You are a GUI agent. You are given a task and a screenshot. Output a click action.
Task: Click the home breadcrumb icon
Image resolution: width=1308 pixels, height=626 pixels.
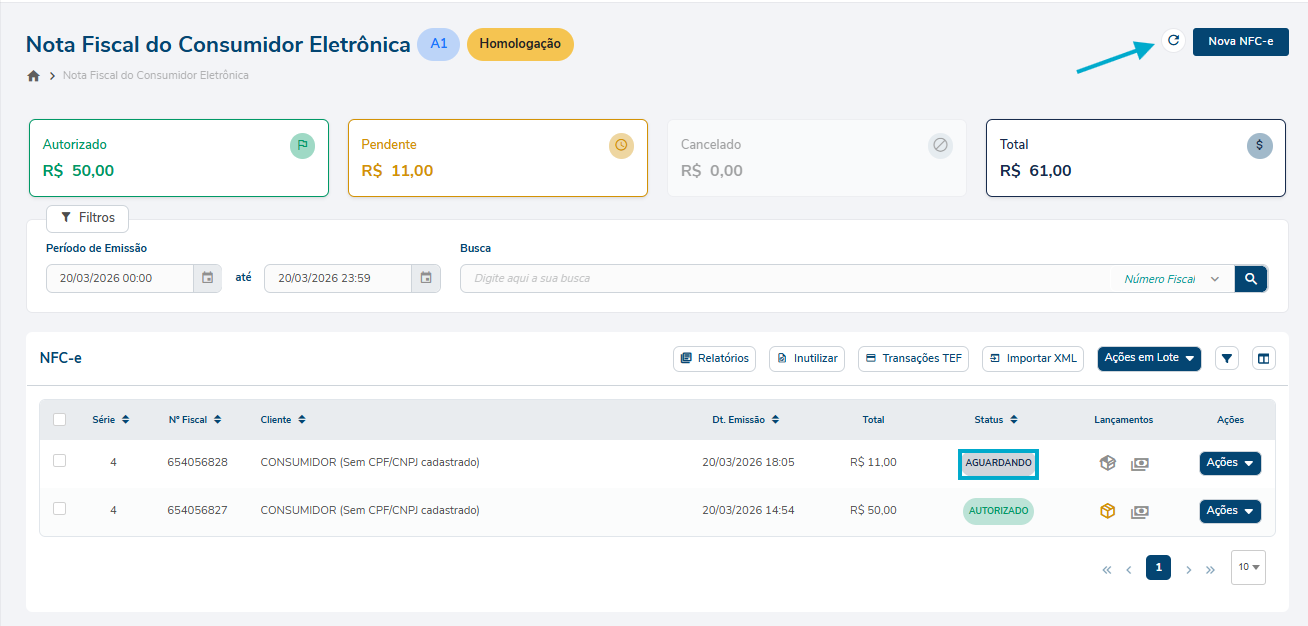pyautogui.click(x=33, y=76)
